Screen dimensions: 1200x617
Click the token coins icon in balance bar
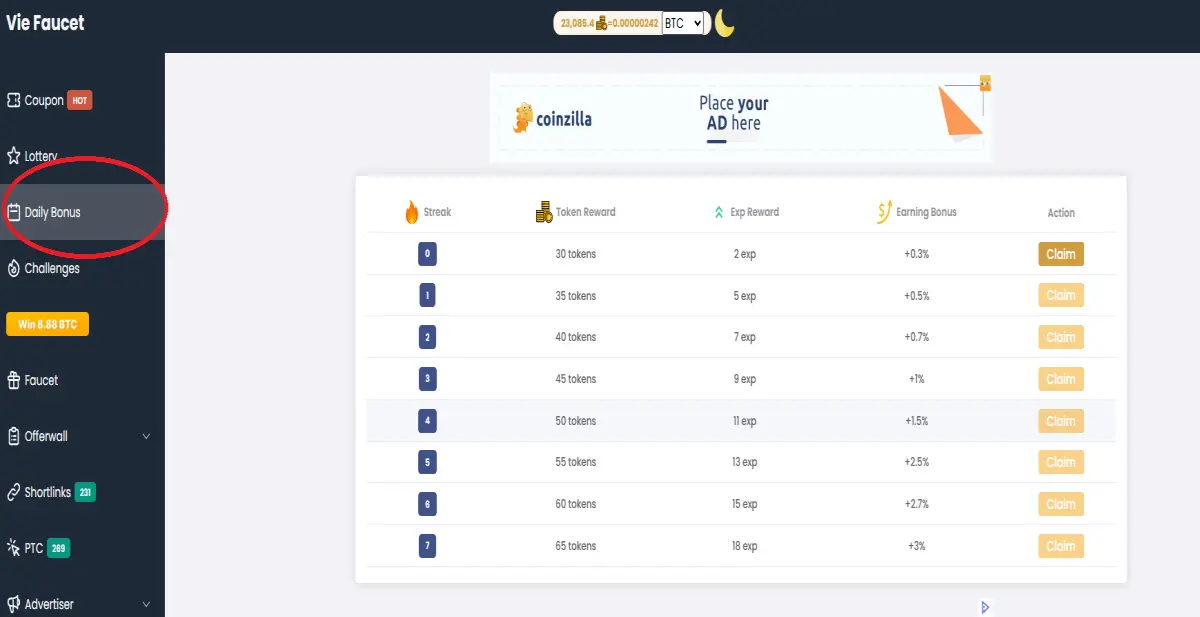tap(602, 23)
